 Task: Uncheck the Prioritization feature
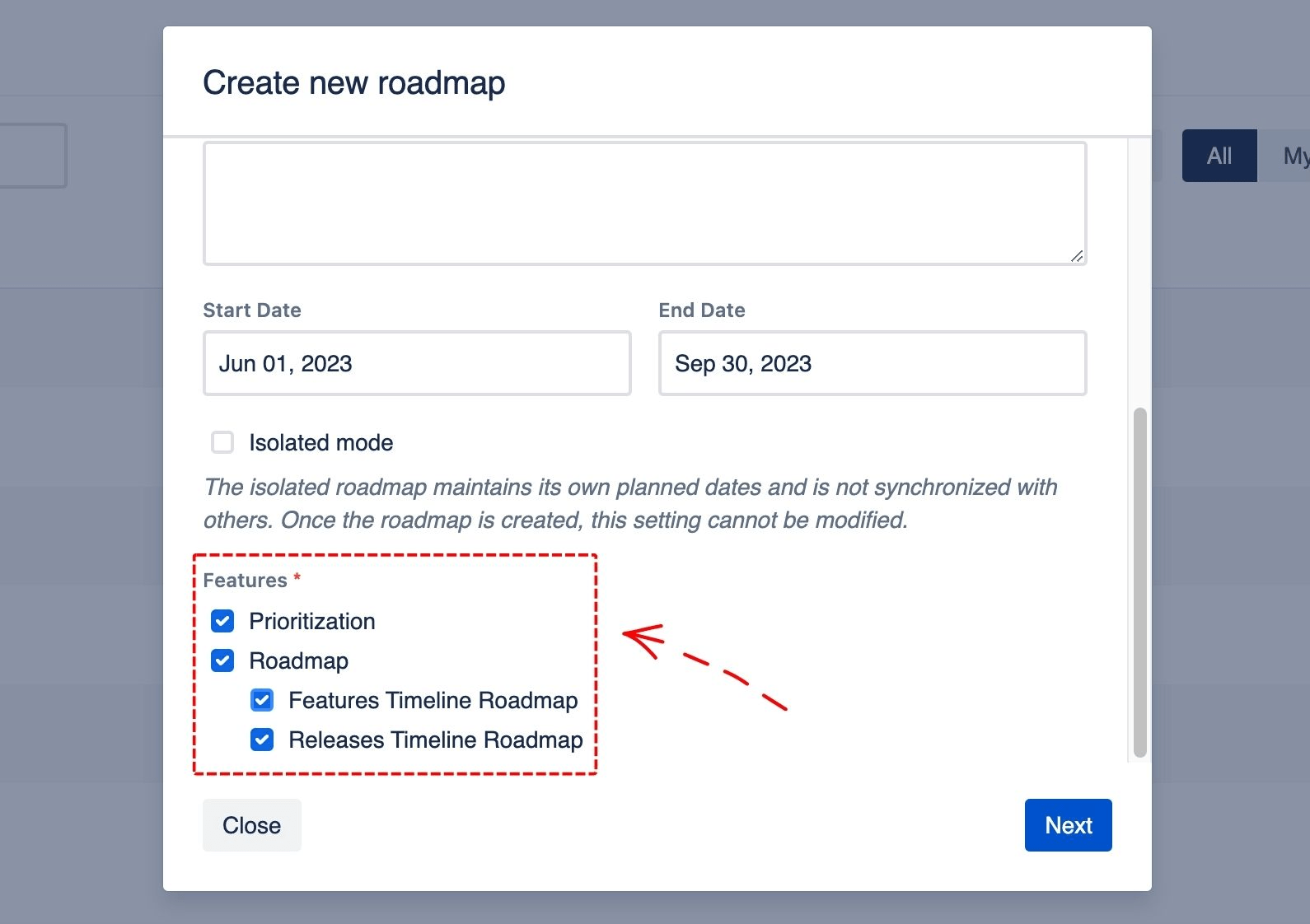pyautogui.click(x=222, y=621)
